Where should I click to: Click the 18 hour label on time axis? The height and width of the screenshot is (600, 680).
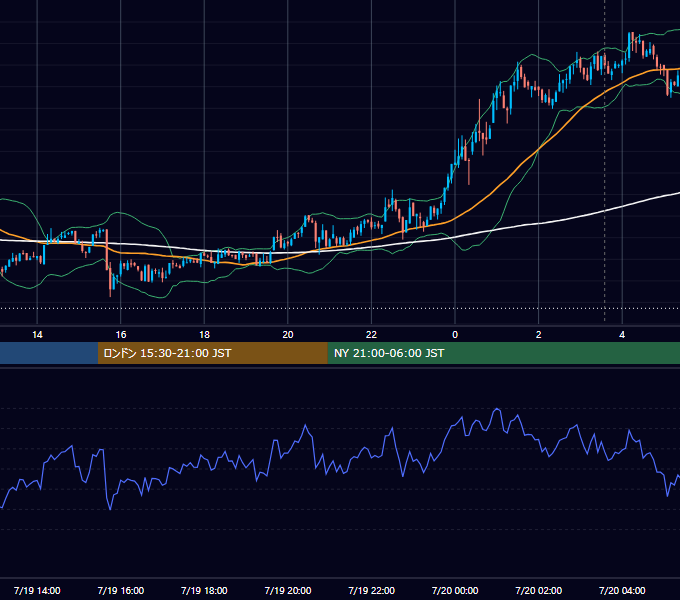click(x=204, y=335)
